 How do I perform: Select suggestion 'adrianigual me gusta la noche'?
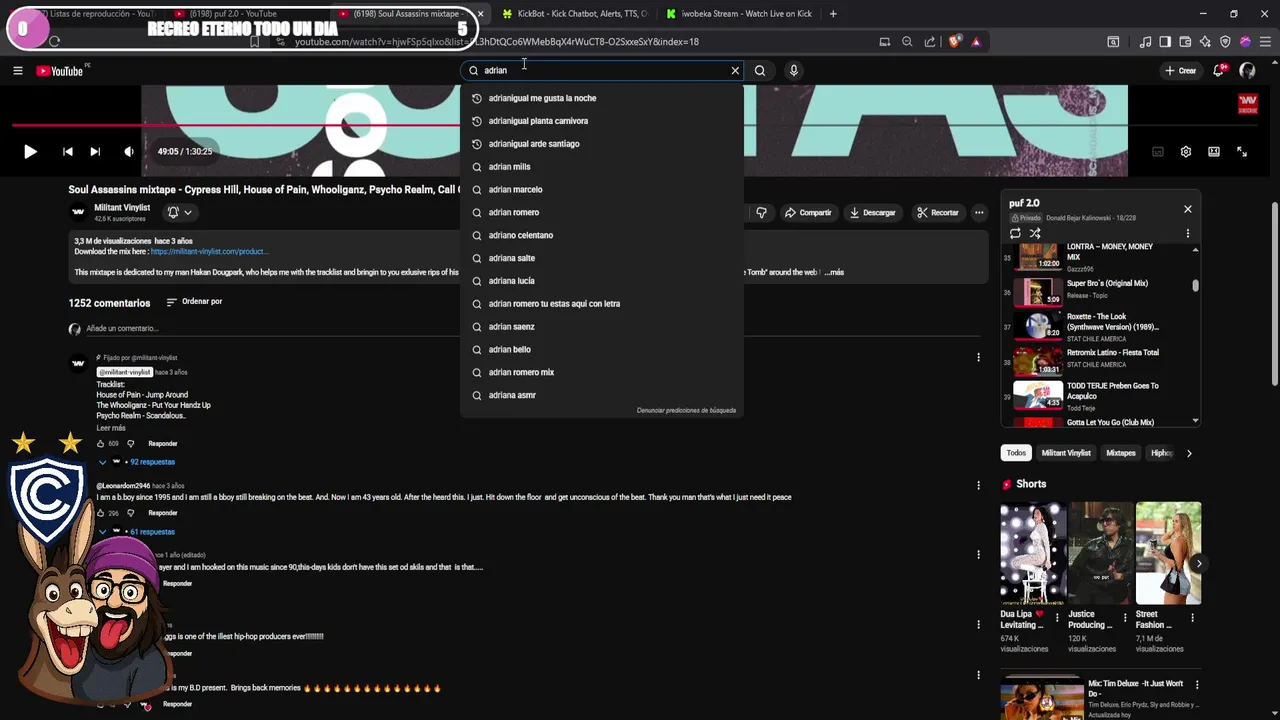coord(602,98)
